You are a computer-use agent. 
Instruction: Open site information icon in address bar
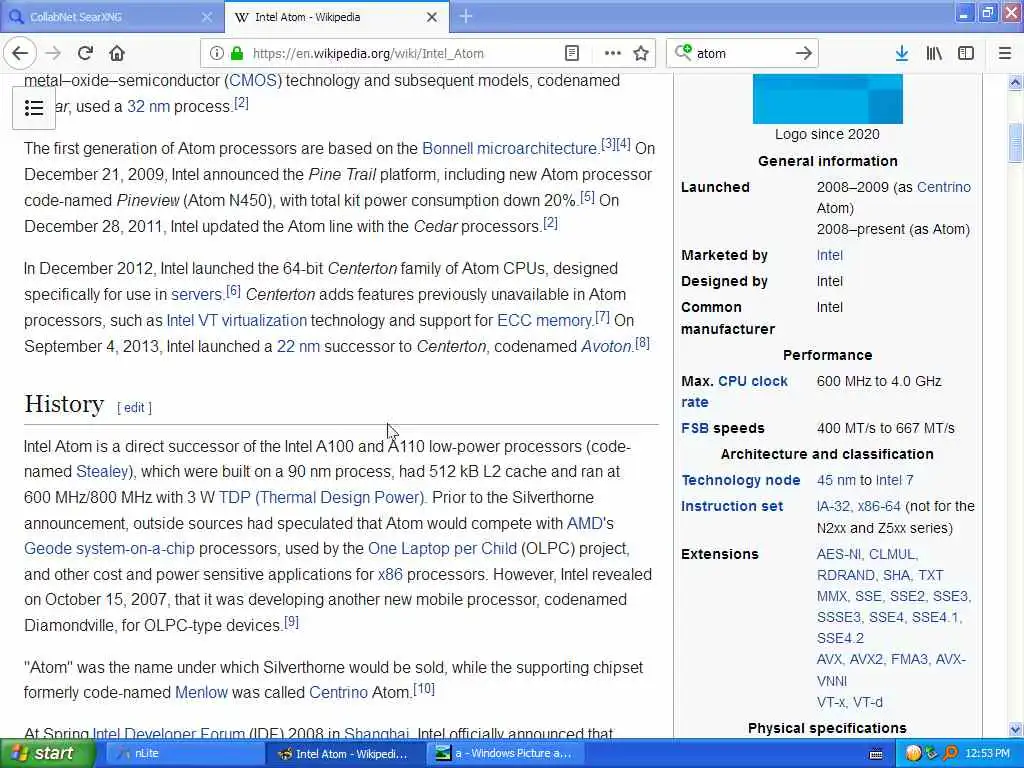coord(217,54)
